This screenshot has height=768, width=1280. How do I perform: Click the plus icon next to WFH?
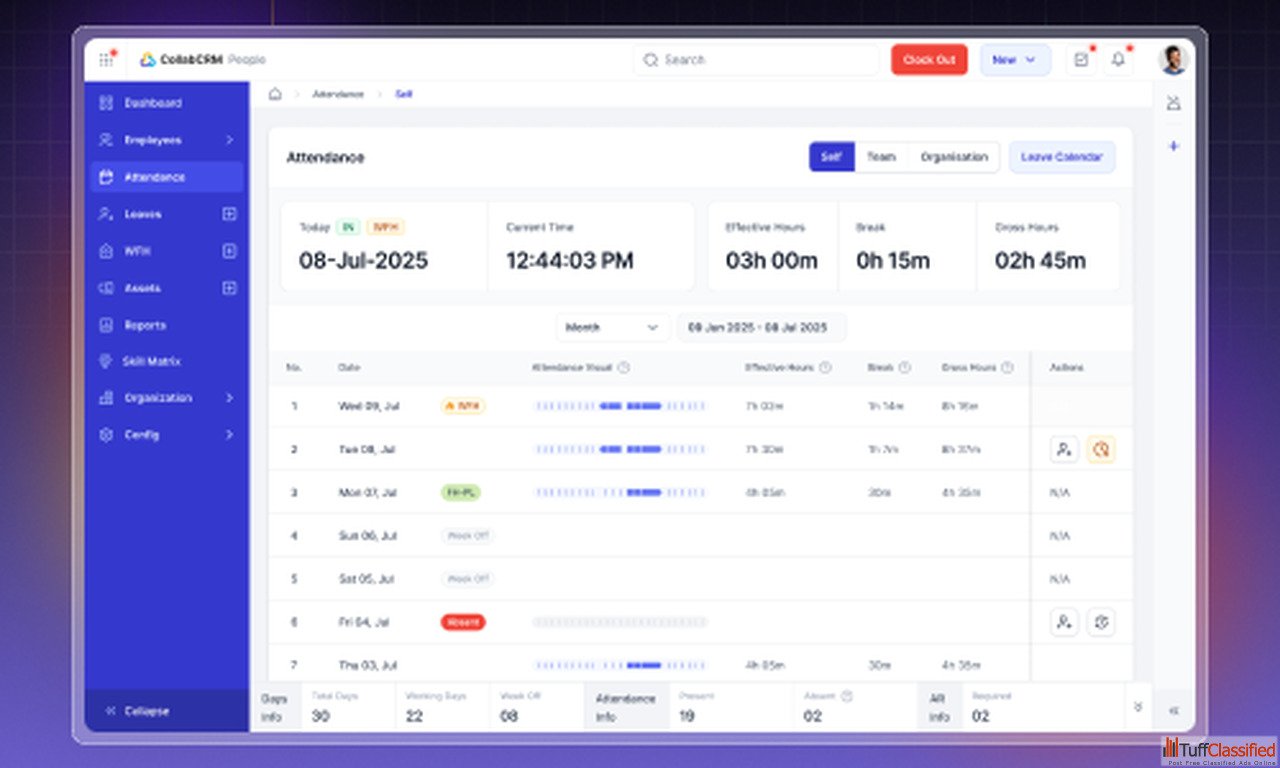[229, 251]
